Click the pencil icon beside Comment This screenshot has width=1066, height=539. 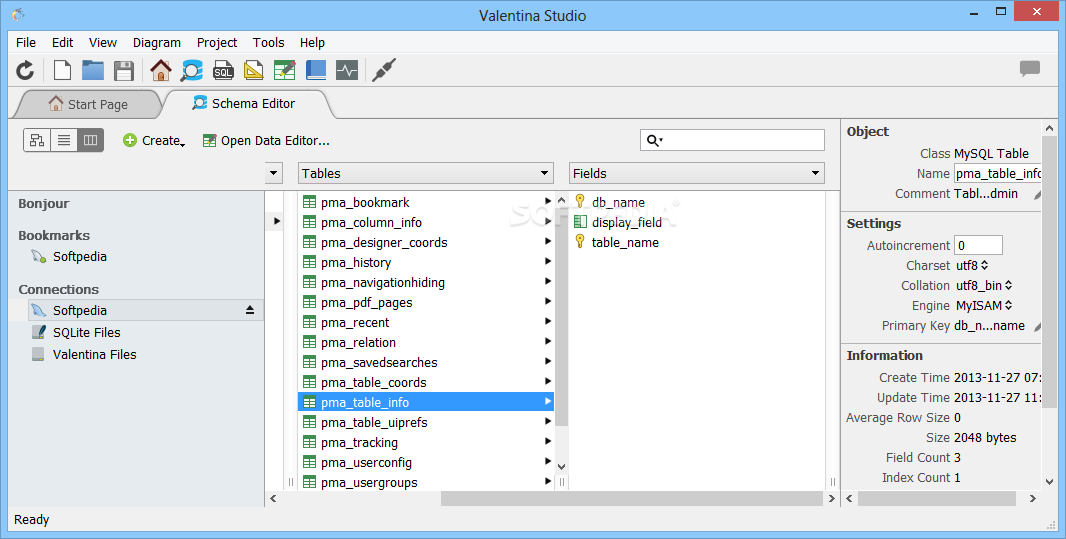coord(1037,194)
